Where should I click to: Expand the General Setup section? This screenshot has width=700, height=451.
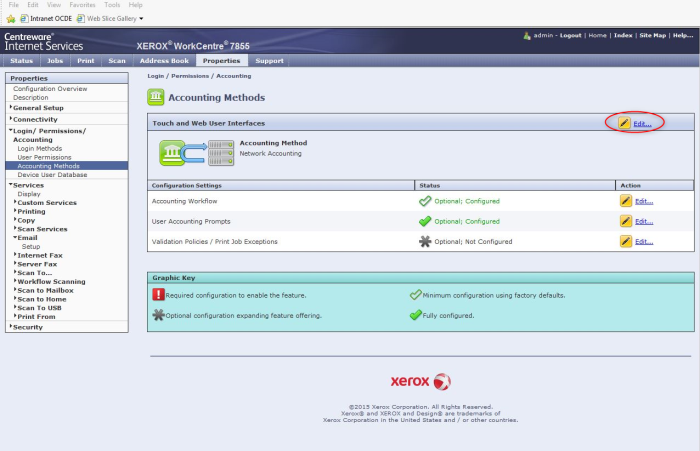[36, 108]
